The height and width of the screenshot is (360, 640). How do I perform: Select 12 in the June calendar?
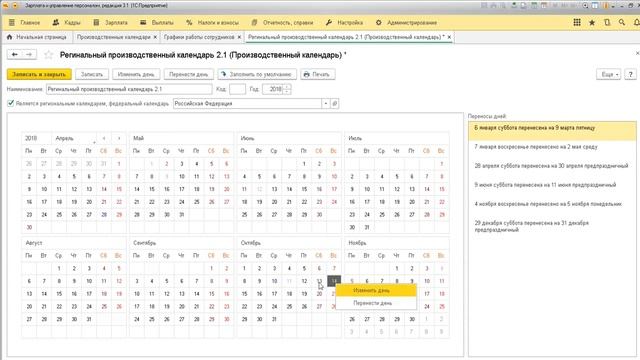[259, 189]
